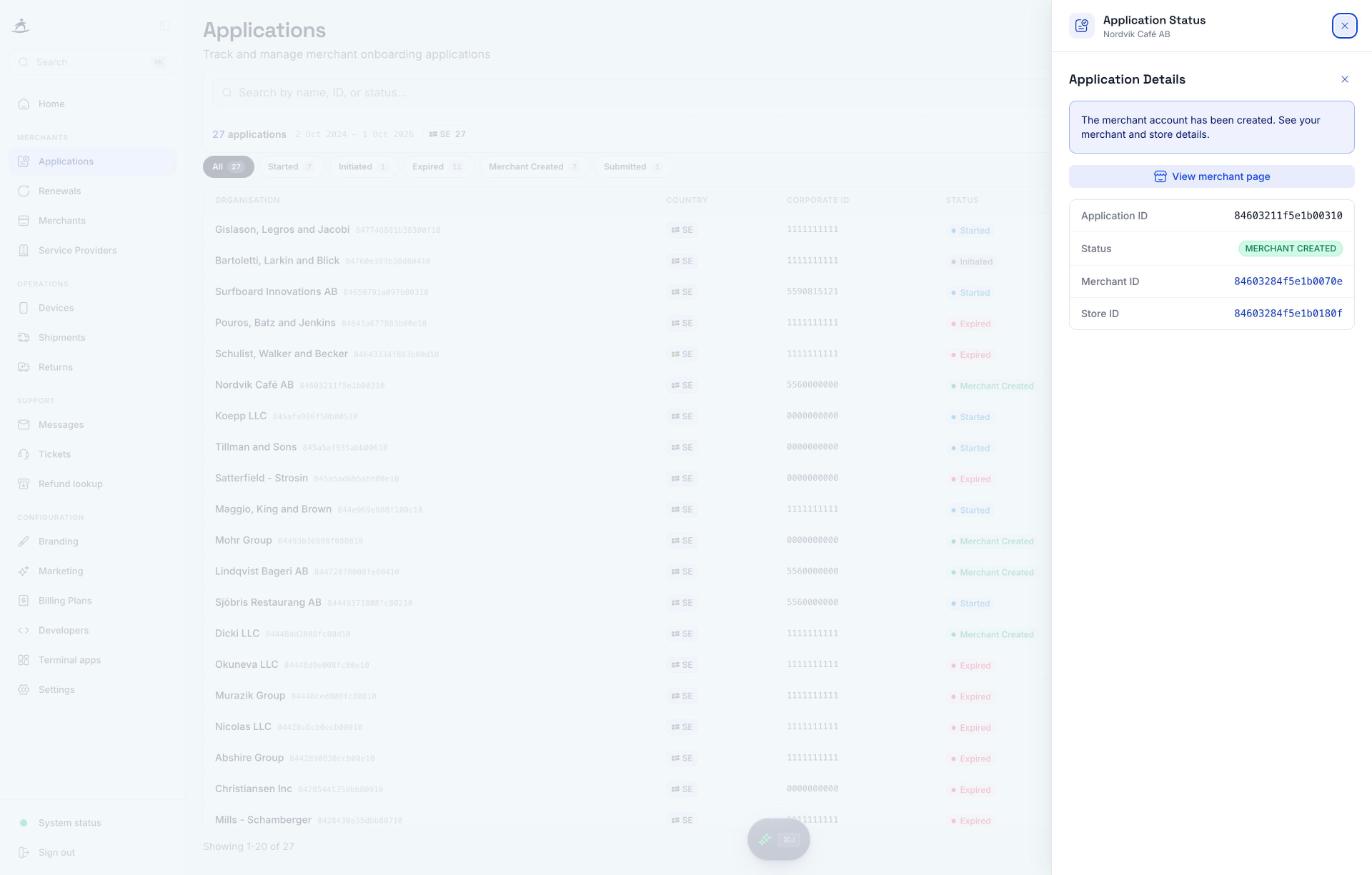Open Merchant ID 84603284f5e1b0070e link
1372x875 pixels.
pos(1288,282)
